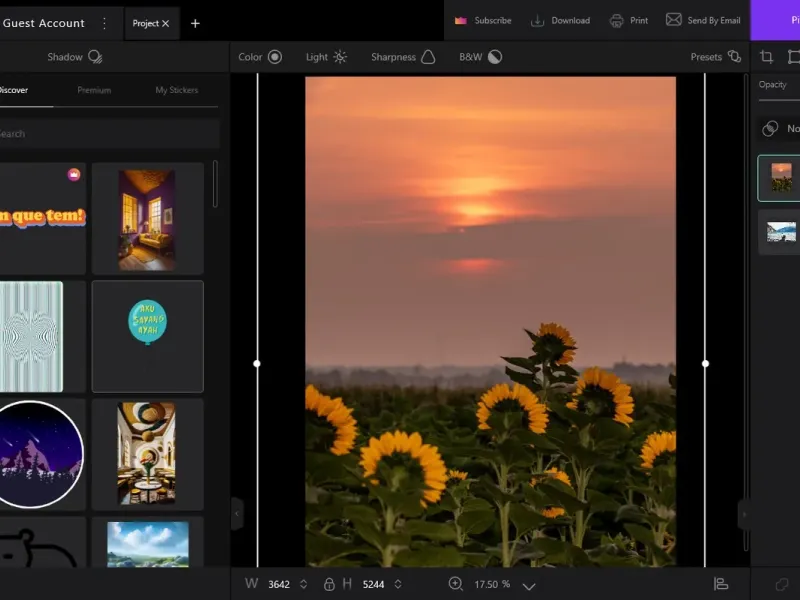The width and height of the screenshot is (800, 600).
Task: Apply the B&W filter tool
Action: pos(480,57)
